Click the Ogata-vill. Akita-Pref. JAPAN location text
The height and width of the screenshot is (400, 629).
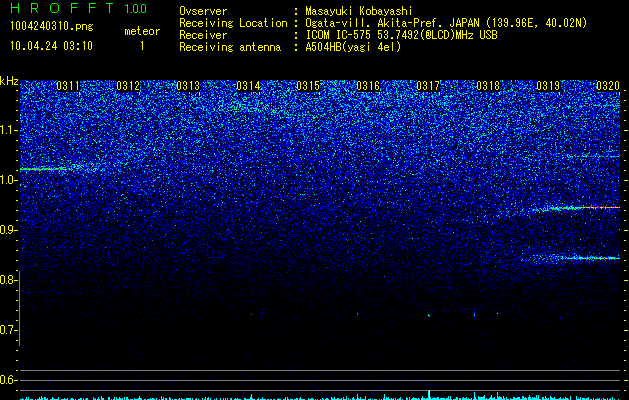(x=446, y=23)
